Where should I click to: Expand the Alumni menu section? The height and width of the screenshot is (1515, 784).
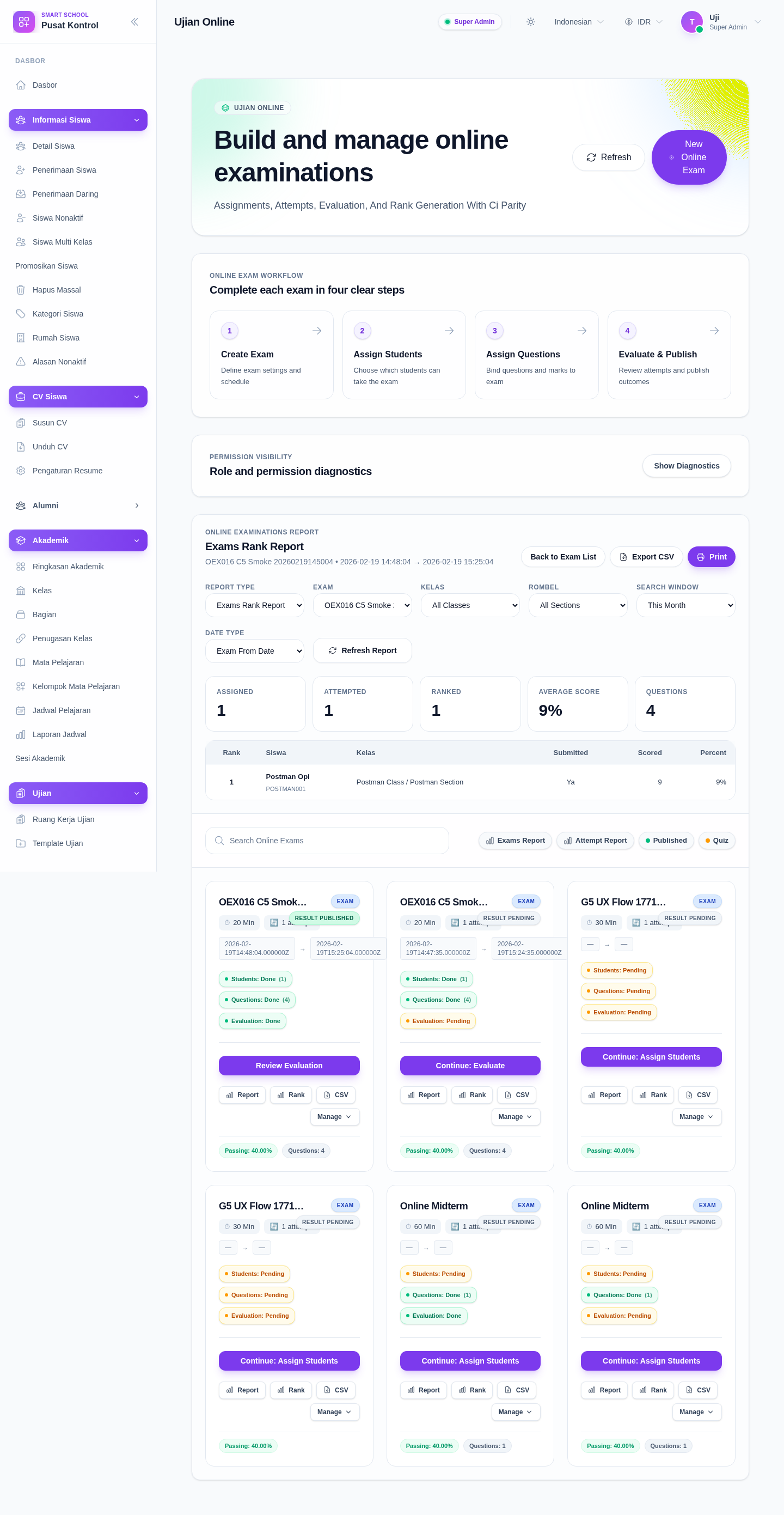(78, 506)
